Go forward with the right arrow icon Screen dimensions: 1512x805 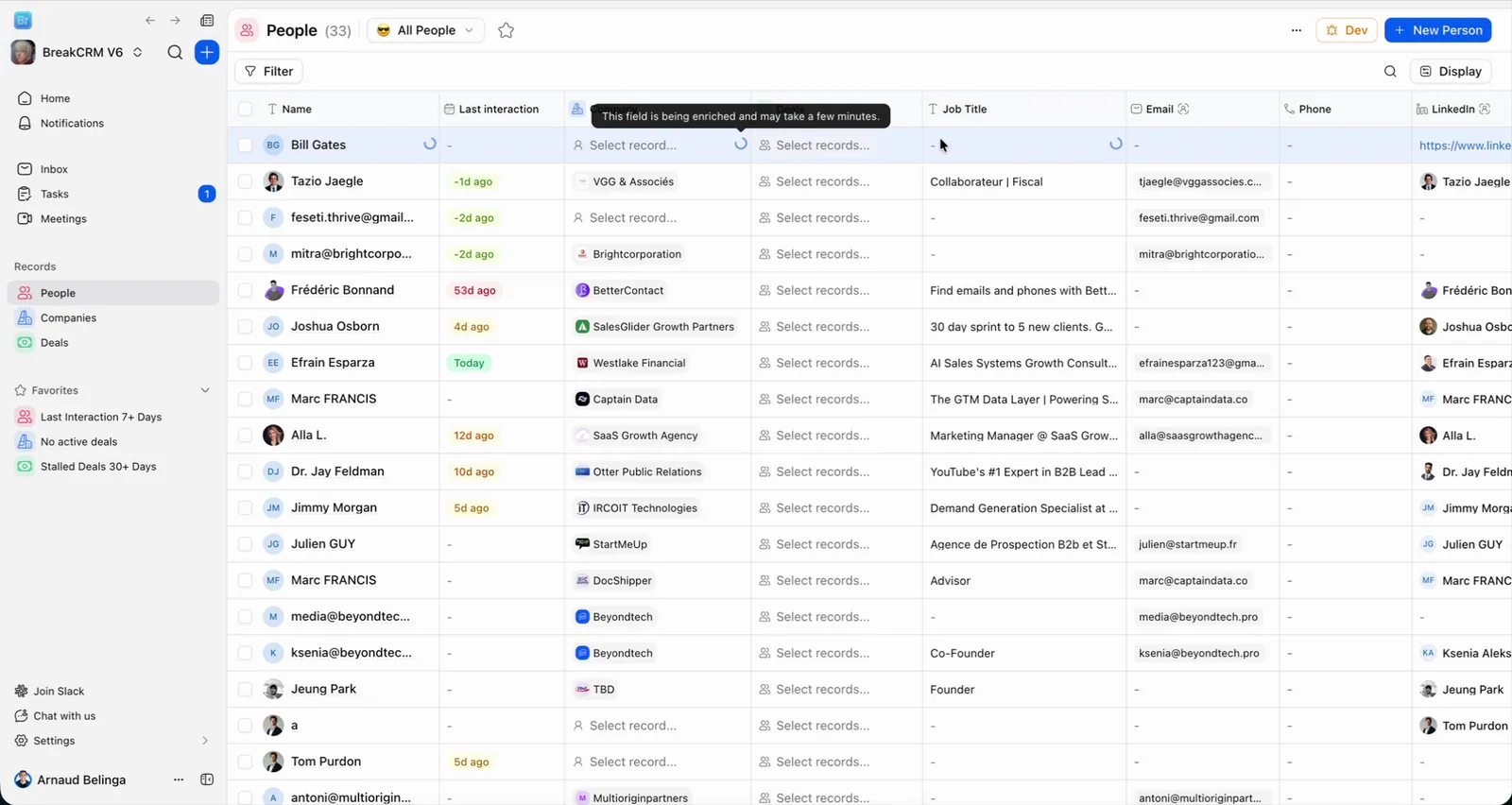[x=175, y=21]
